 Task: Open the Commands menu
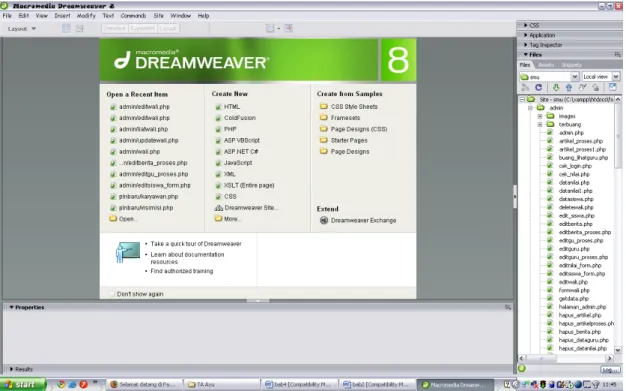pyautogui.click(x=133, y=16)
